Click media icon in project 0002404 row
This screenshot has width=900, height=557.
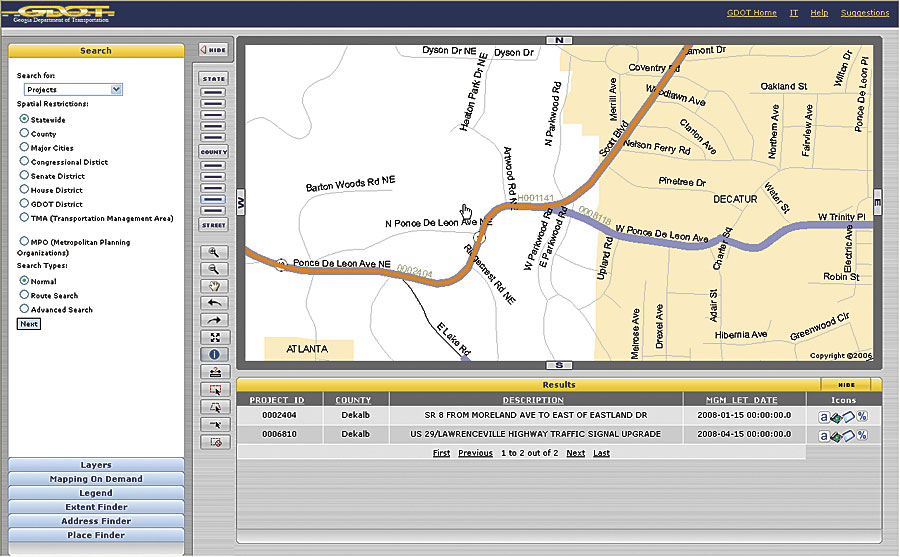tap(836, 418)
